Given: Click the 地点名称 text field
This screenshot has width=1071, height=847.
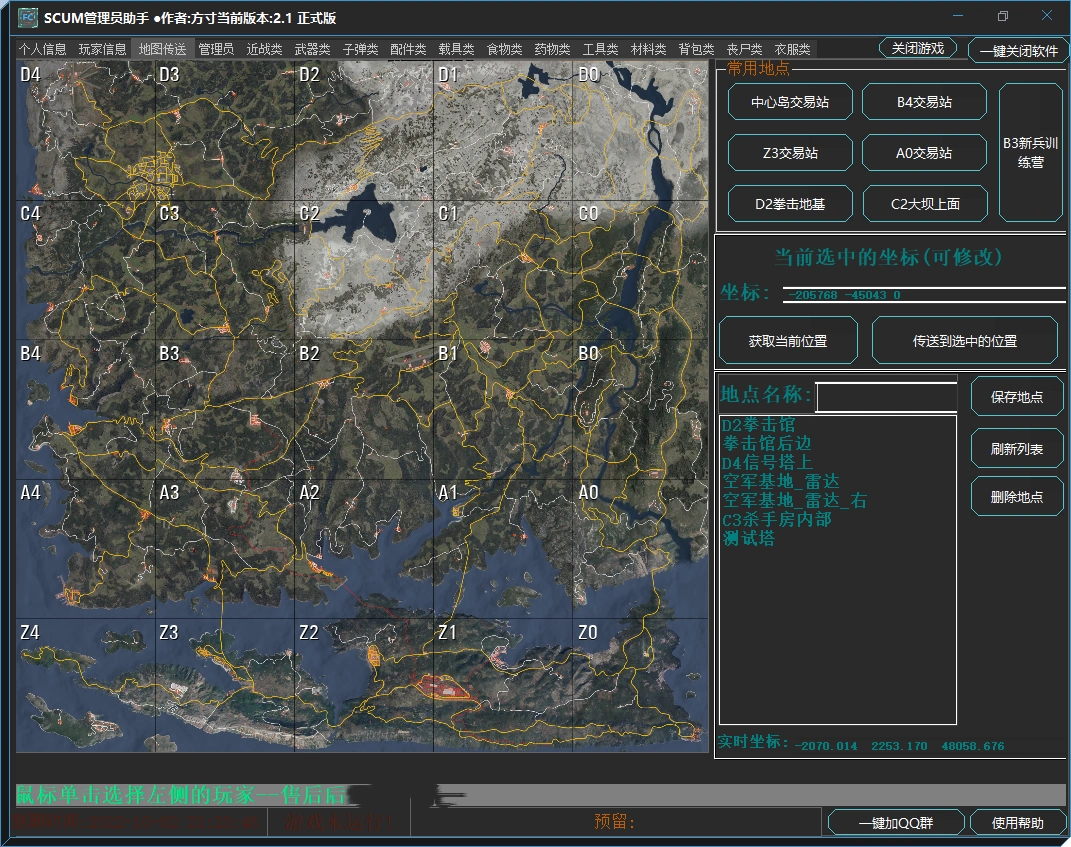Looking at the screenshot, I should [887, 397].
